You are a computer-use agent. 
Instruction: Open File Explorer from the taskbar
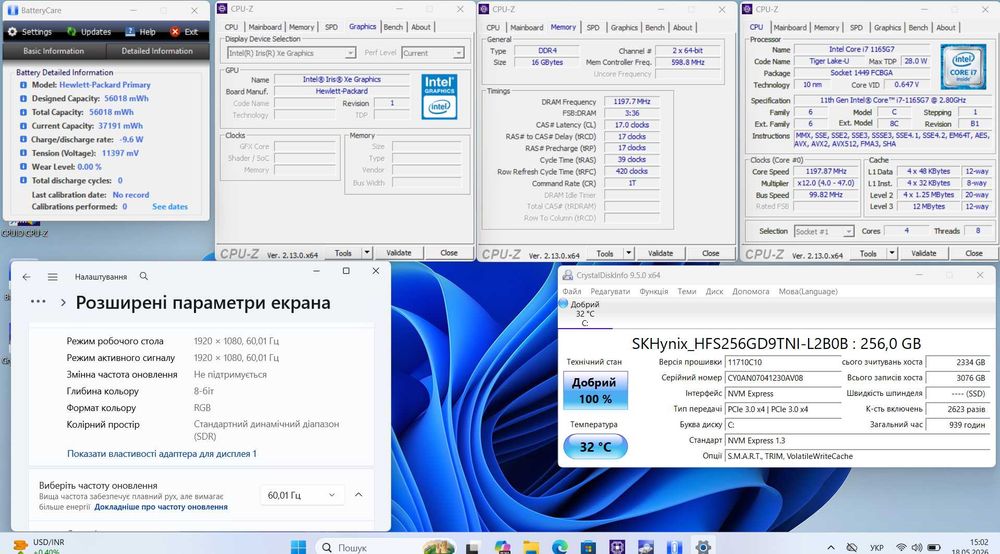(x=531, y=547)
